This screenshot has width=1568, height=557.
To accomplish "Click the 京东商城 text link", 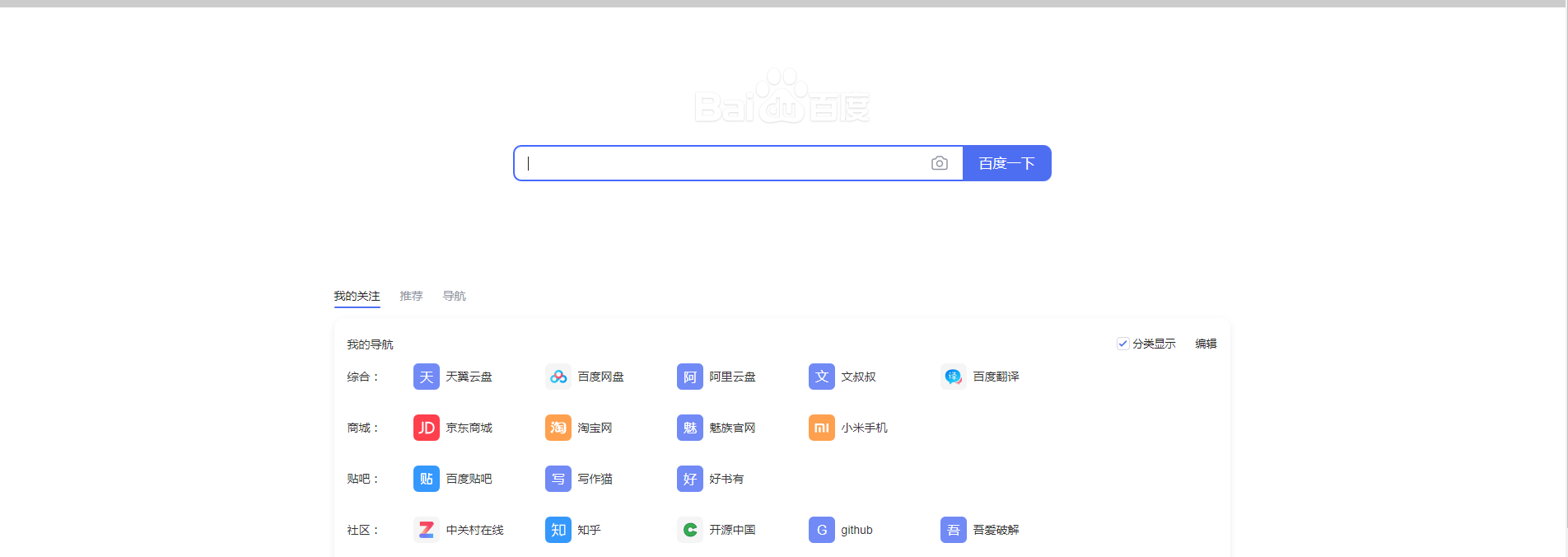I will point(469,428).
